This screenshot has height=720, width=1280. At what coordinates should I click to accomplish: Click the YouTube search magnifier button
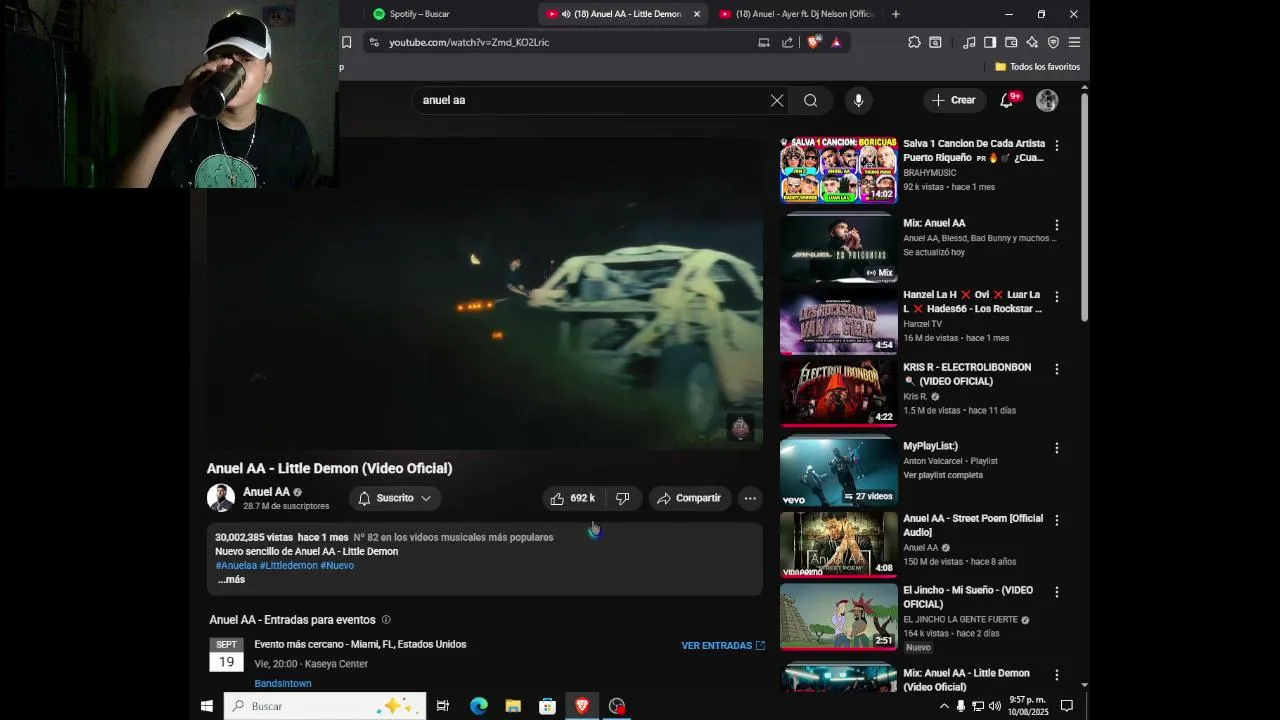811,100
